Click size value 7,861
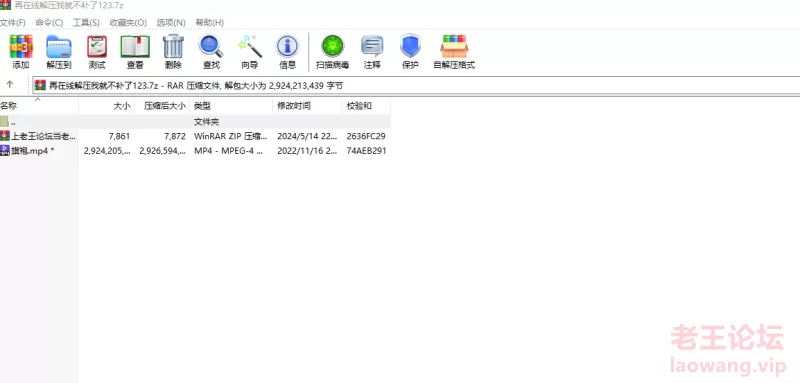800x383 pixels. (119, 136)
